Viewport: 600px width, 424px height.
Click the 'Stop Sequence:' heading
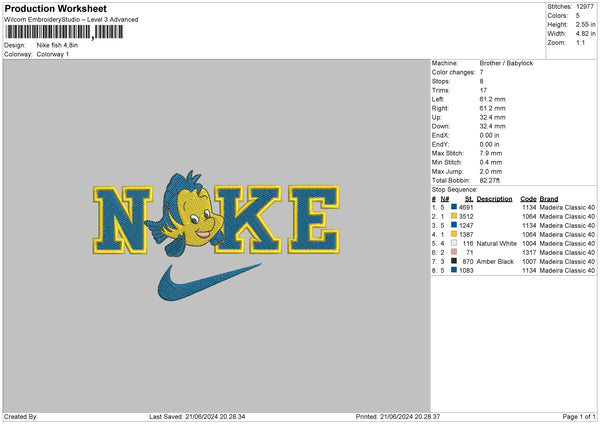(x=455, y=190)
